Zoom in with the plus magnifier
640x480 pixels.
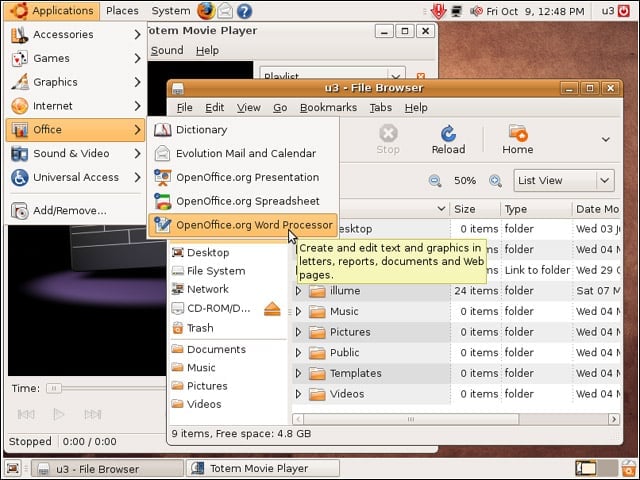[x=495, y=180]
